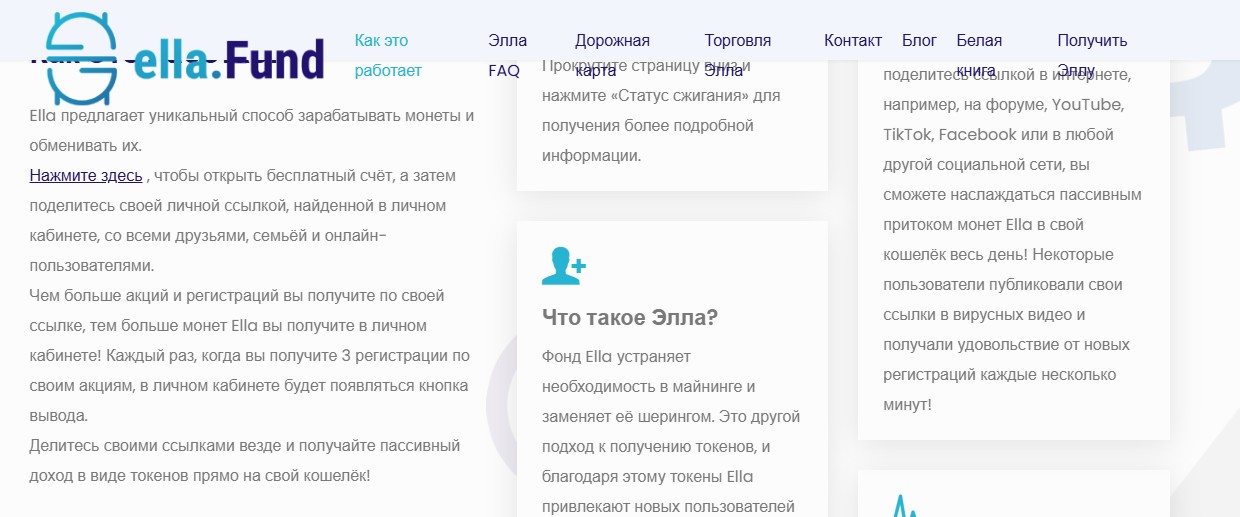Screen dimensions: 1240x517
Task: Open the Как это работает menu item
Action: [388, 56]
